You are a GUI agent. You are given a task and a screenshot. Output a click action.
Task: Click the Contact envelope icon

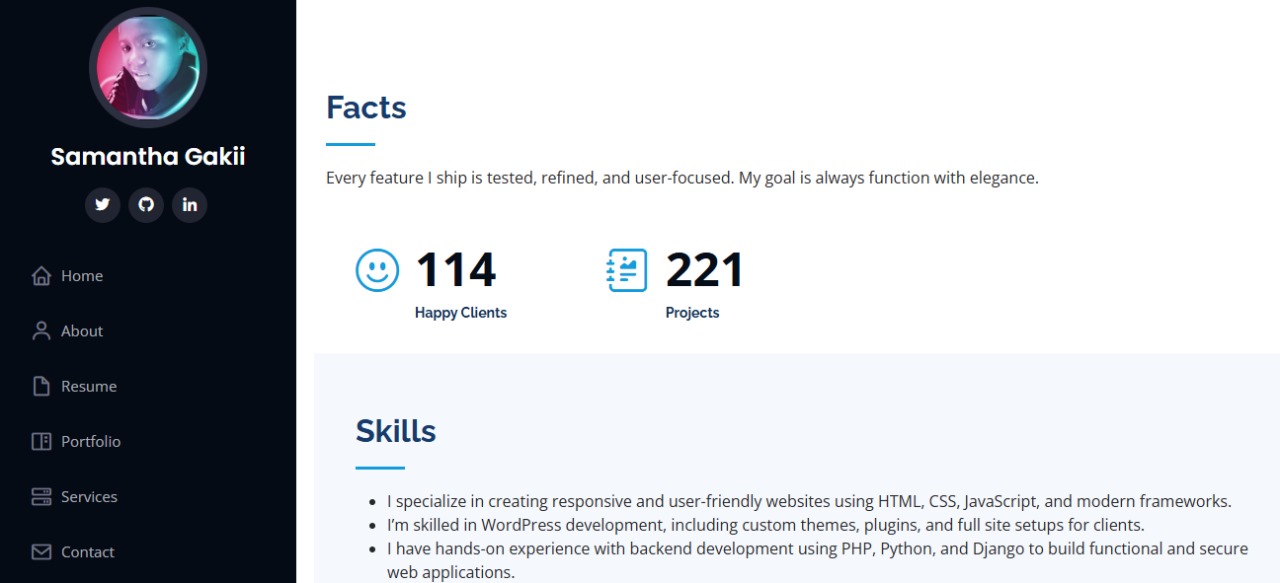[x=41, y=552]
